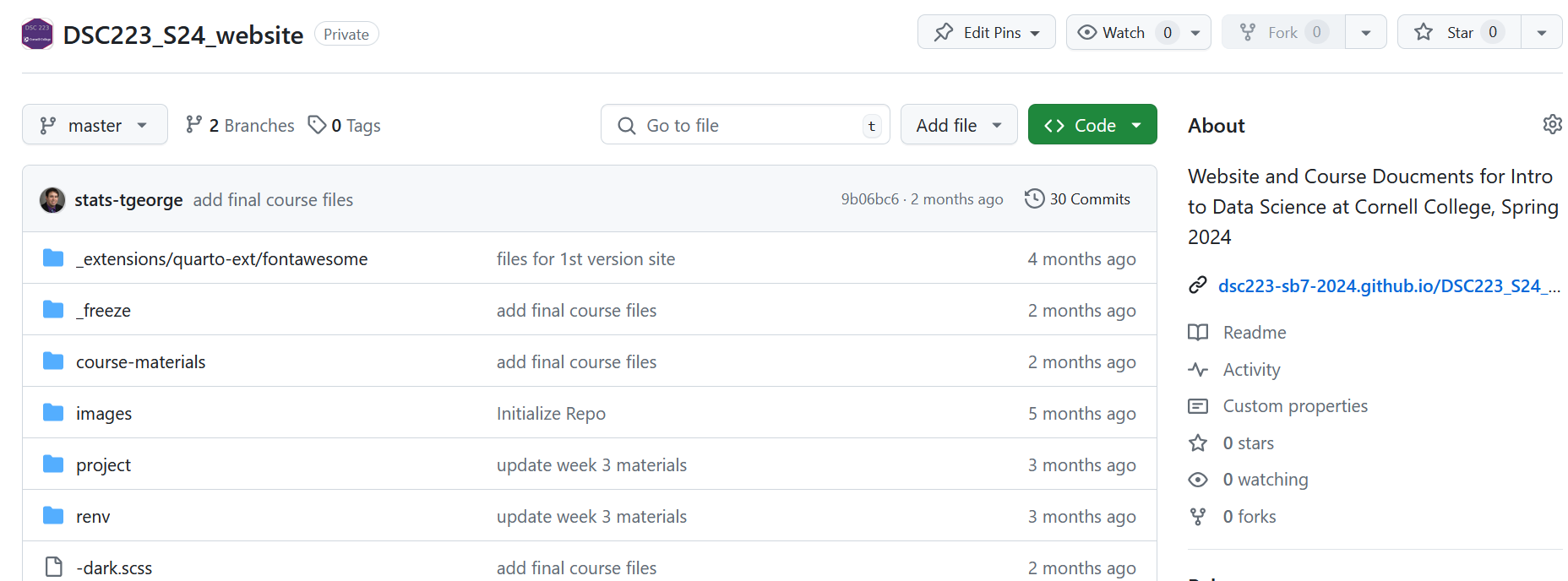Image resolution: width=1568 pixels, height=581 pixels.
Task: Expand the green Code dropdown
Action: point(1092,126)
